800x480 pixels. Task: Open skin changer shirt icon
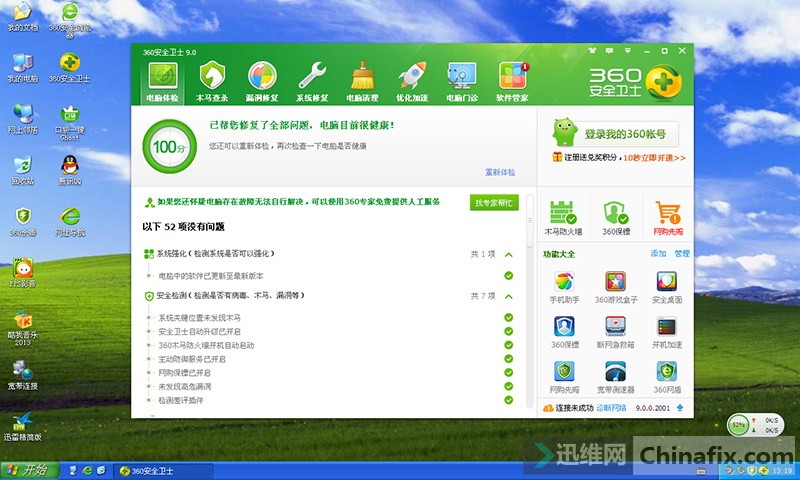tap(592, 50)
